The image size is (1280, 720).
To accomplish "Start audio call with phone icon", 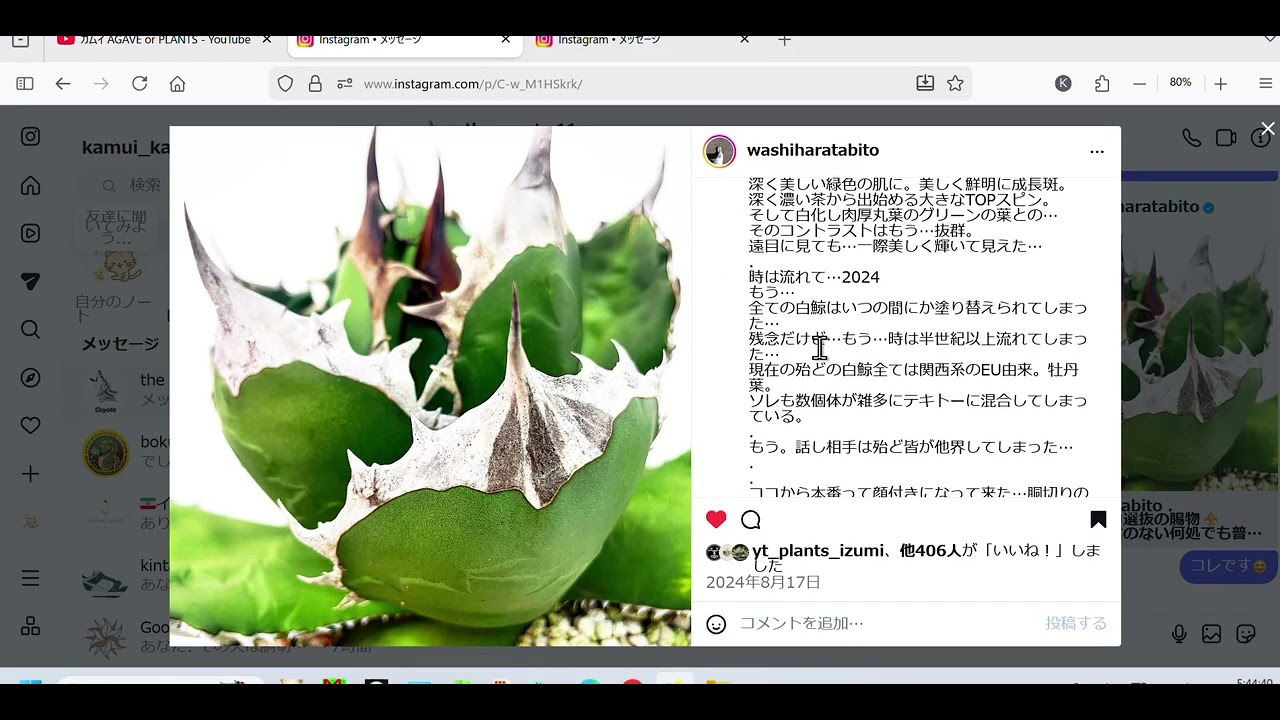I will point(1191,138).
